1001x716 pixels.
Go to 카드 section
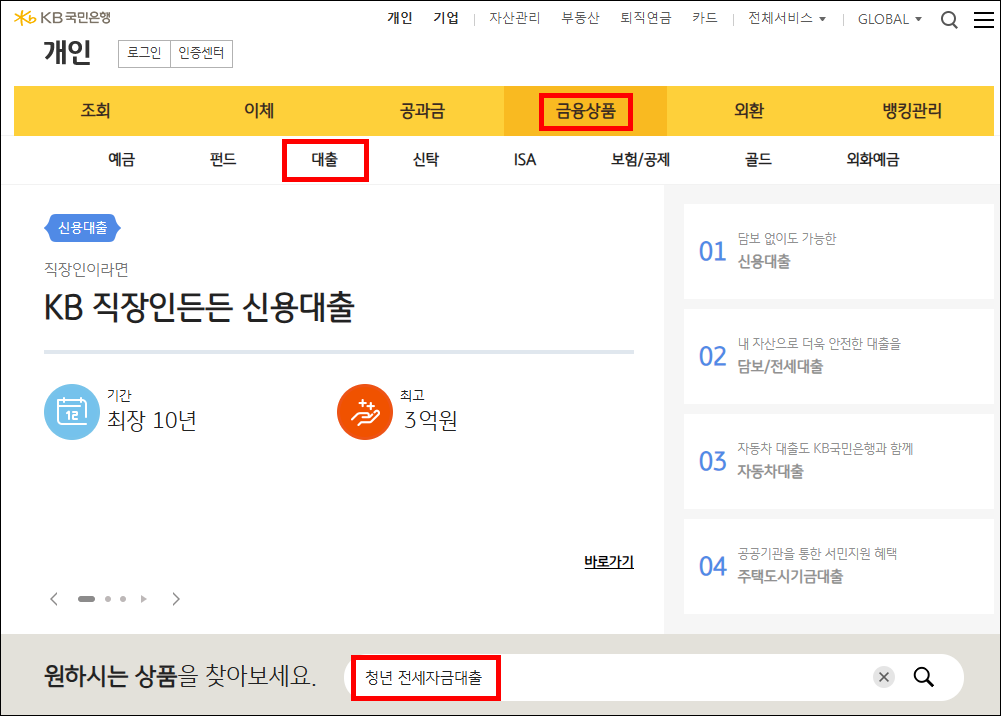[x=705, y=18]
